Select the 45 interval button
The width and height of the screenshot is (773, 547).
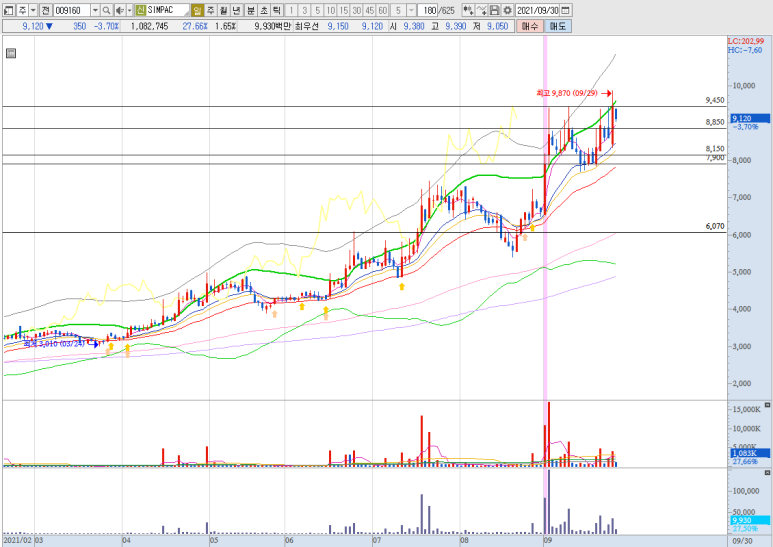pos(369,10)
